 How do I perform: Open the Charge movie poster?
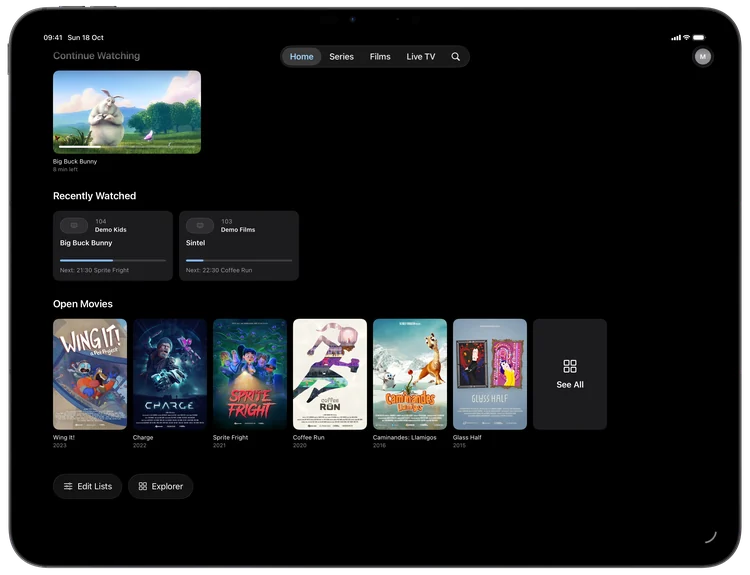[x=170, y=374]
